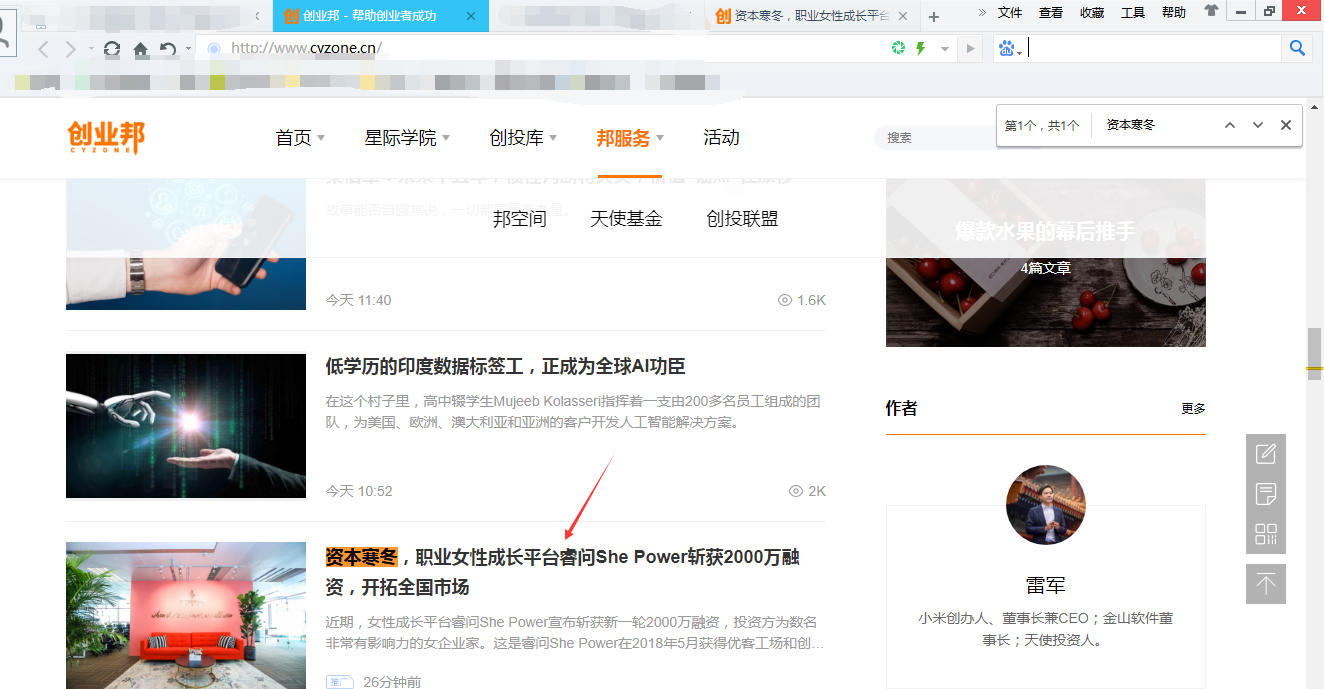Open the 工具 menu
1324x689 pixels.
[1133, 12]
